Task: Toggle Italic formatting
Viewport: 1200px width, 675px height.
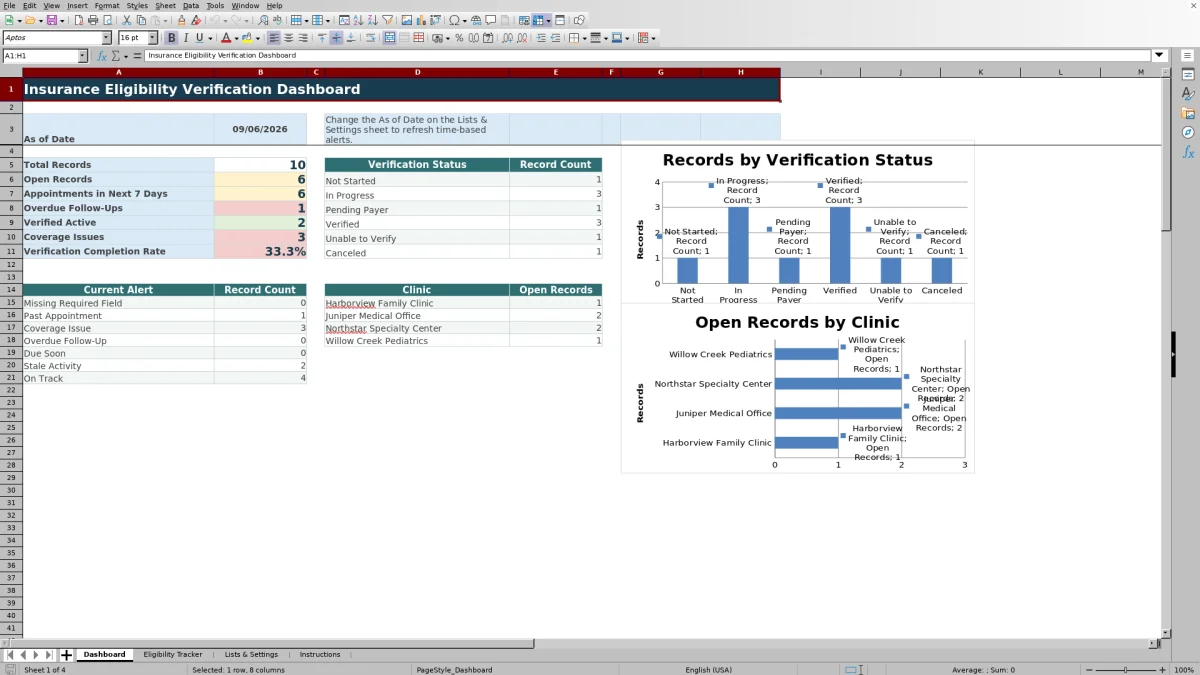Action: (x=186, y=38)
